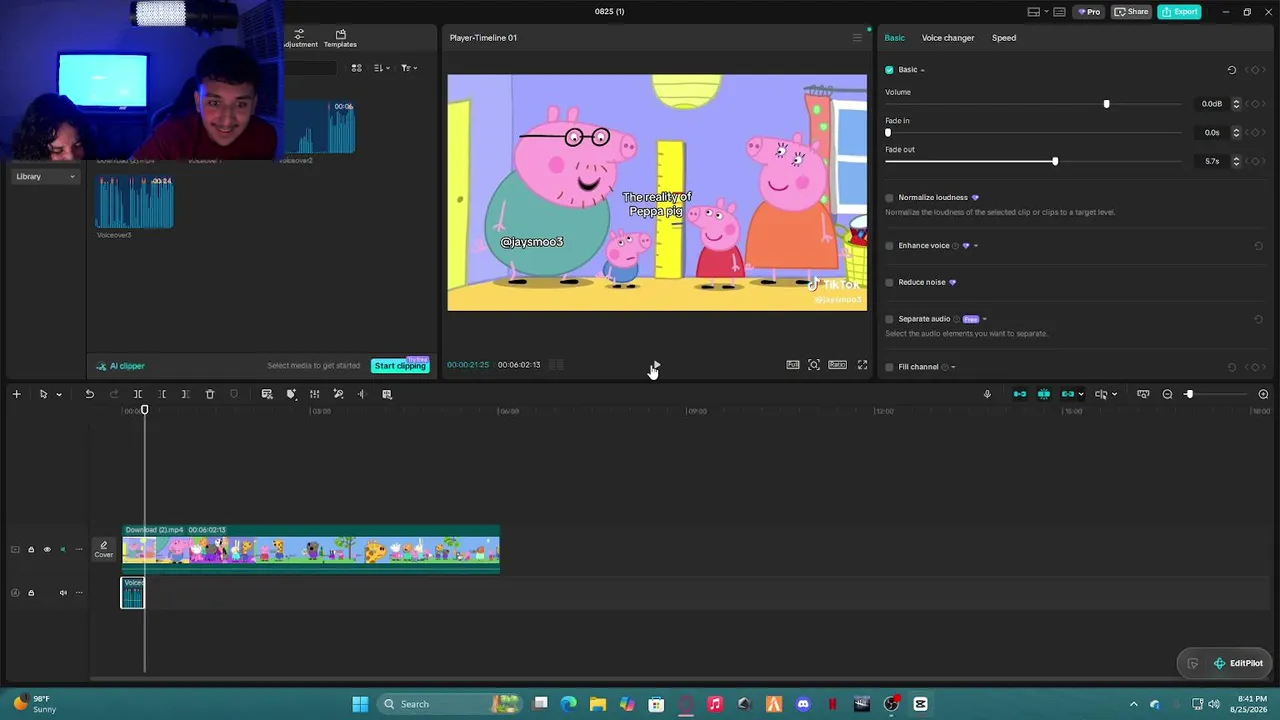1280x720 pixels.
Task: Switch to the Speed tab
Action: 1004,38
